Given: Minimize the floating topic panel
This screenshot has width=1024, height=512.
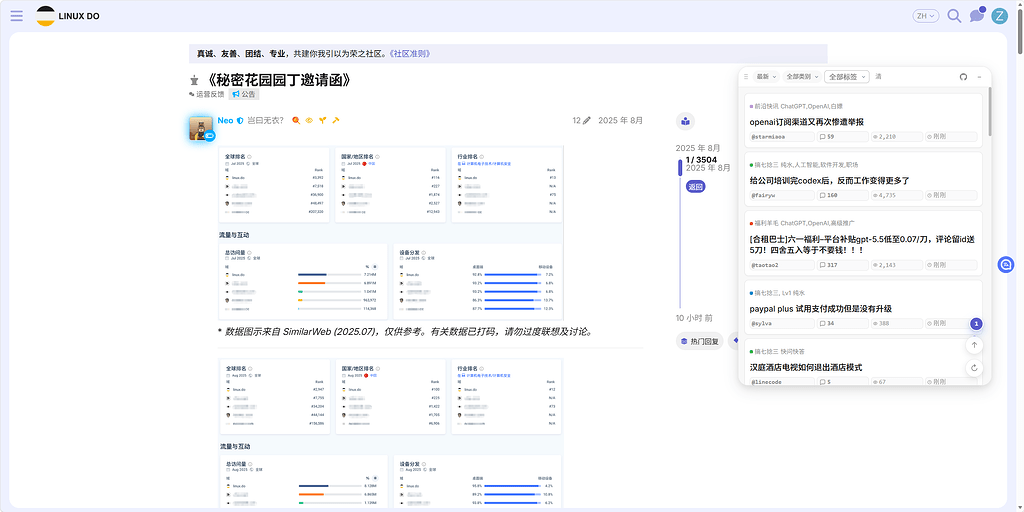Looking at the screenshot, I should tap(979, 76).
